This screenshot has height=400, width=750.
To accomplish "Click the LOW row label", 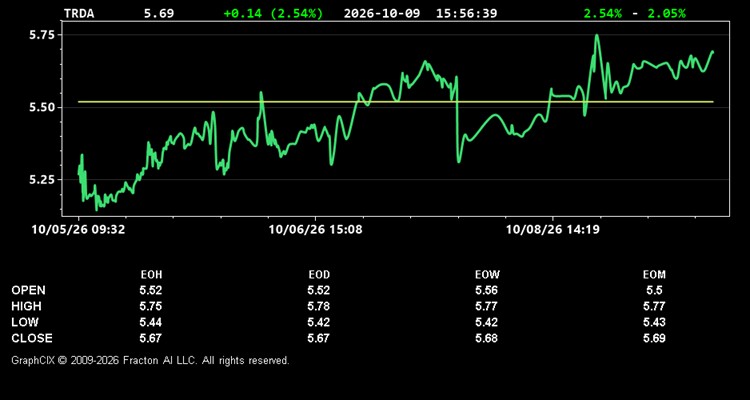I will click(x=25, y=322).
